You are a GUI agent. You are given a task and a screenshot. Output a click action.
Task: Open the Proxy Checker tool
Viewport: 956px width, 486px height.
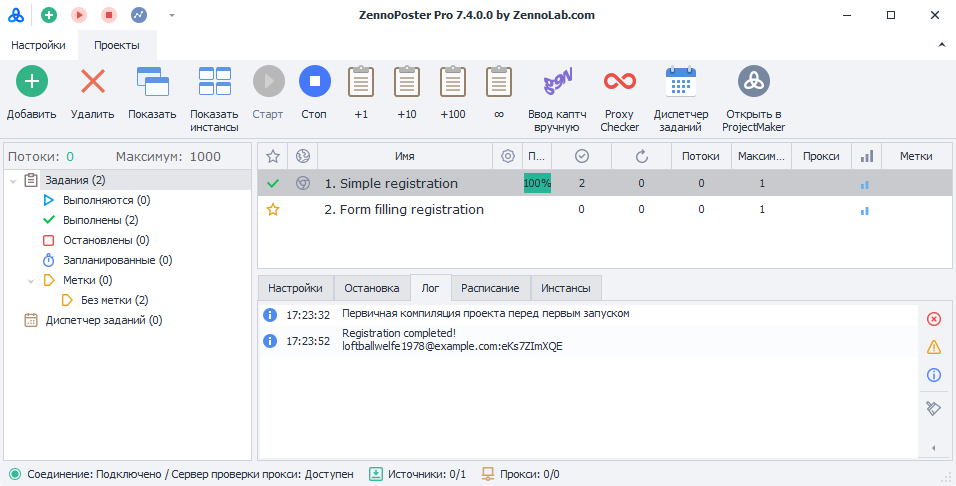[619, 81]
